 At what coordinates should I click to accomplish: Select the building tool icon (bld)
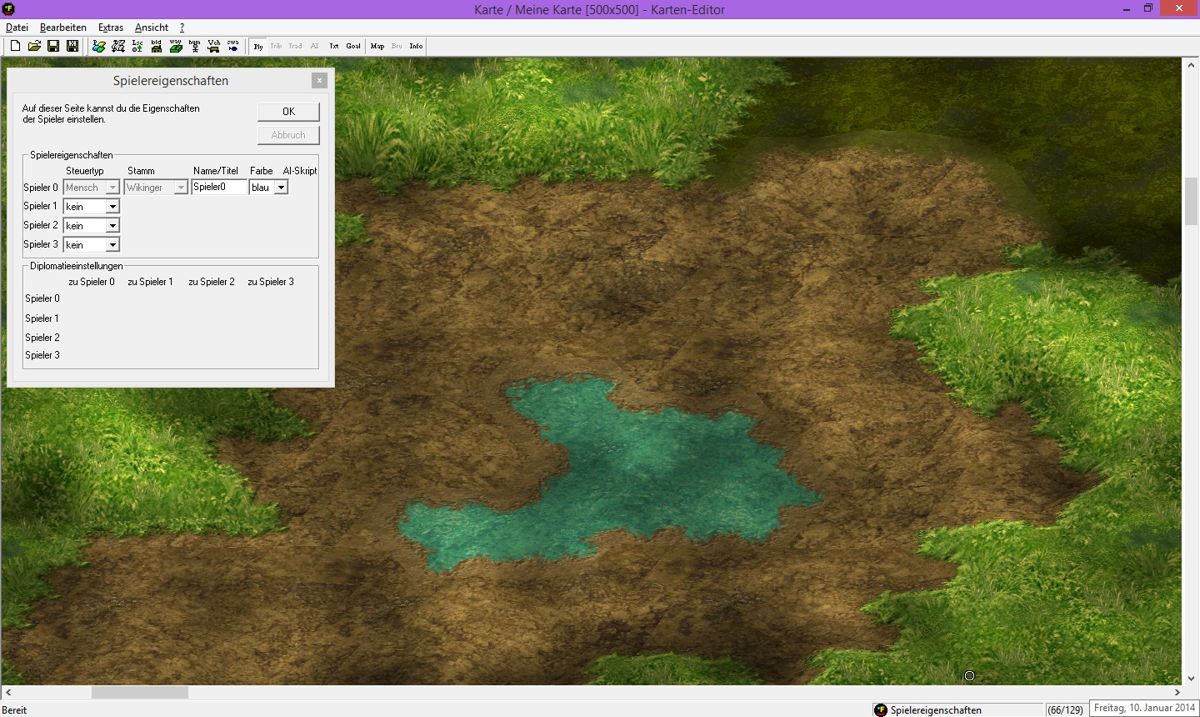pyautogui.click(x=156, y=46)
